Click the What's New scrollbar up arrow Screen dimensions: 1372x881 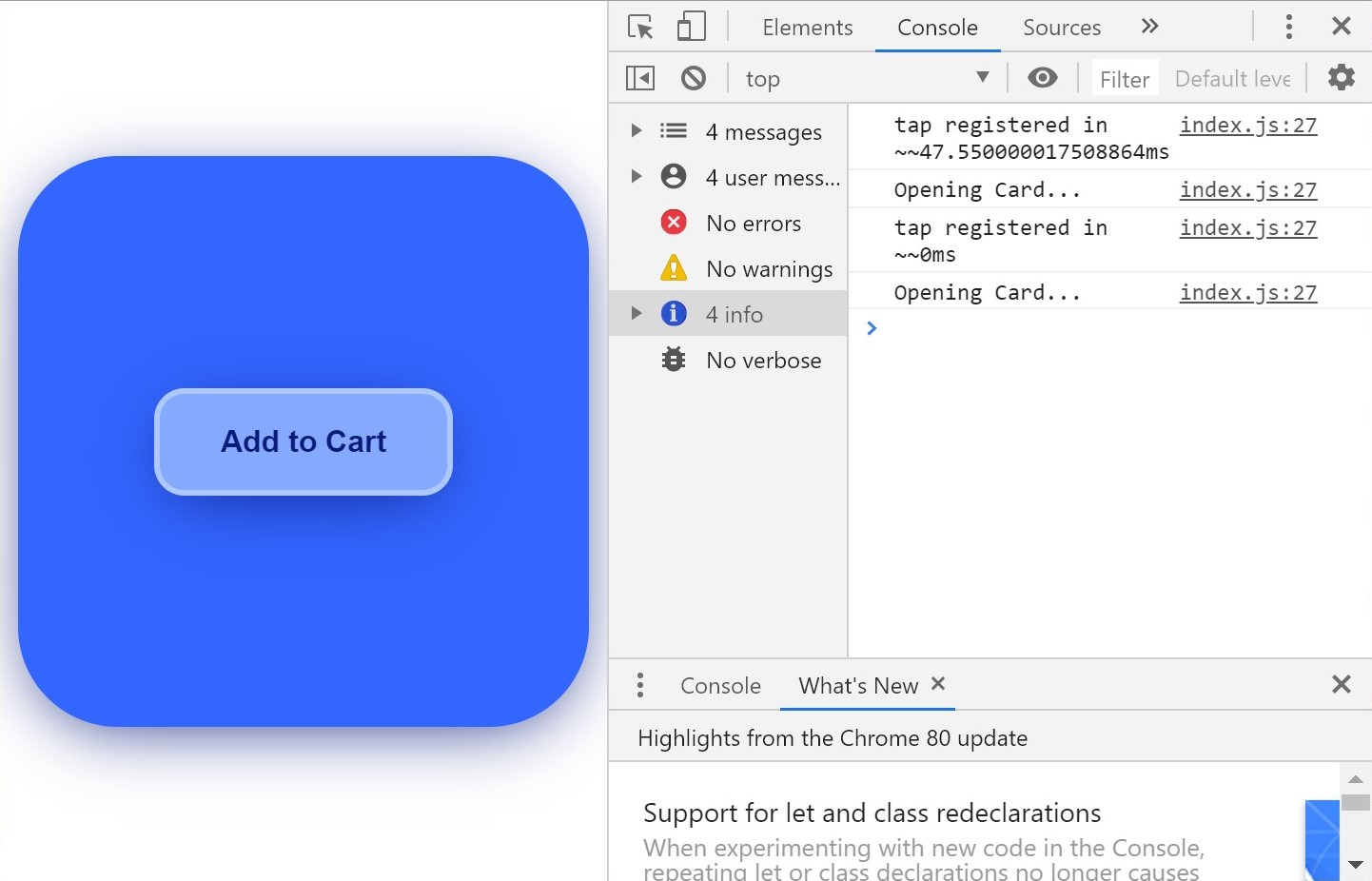pyautogui.click(x=1356, y=779)
